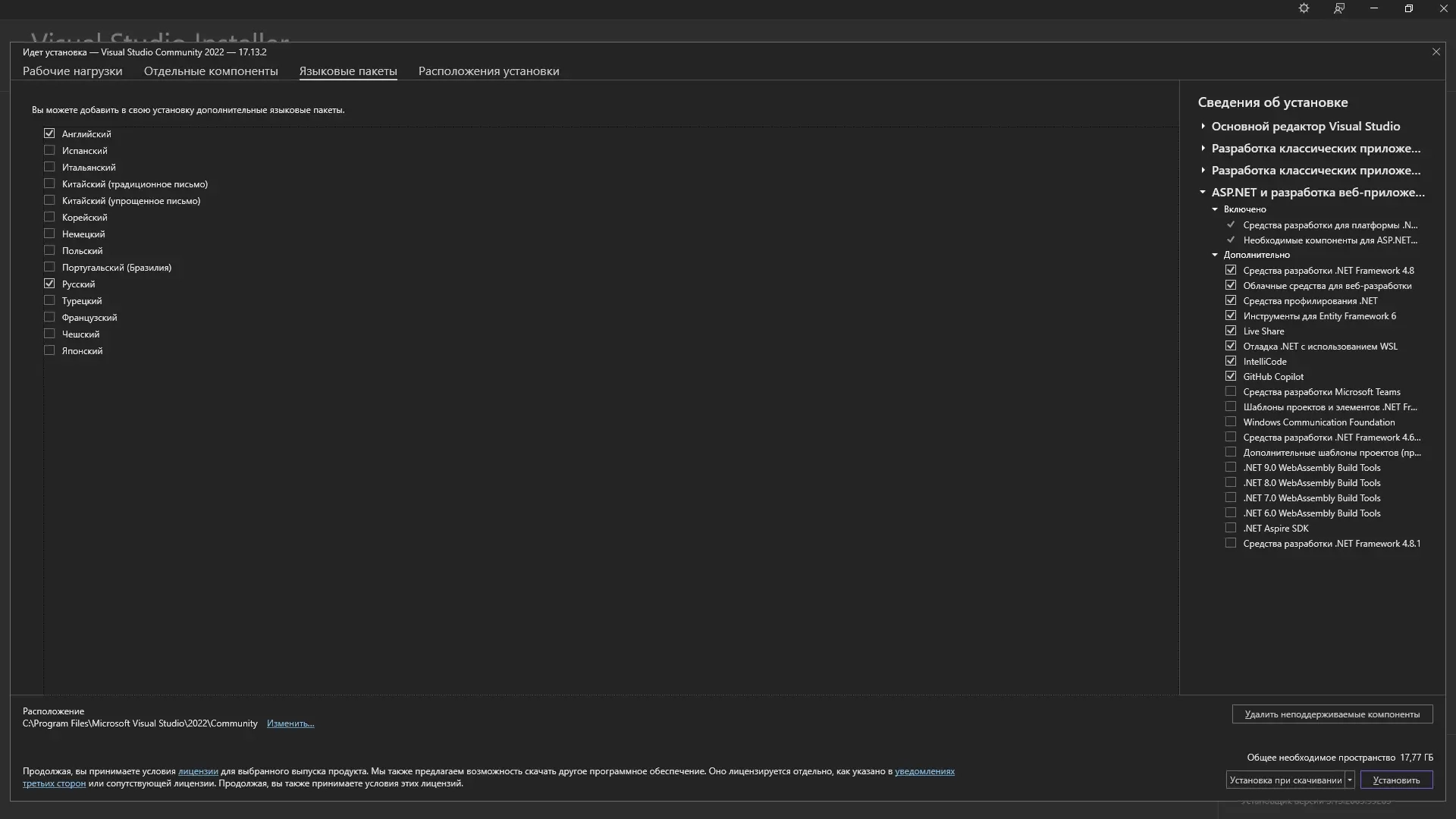Close the installation dialog with X icon
The height and width of the screenshot is (819, 1456).
[x=1436, y=52]
